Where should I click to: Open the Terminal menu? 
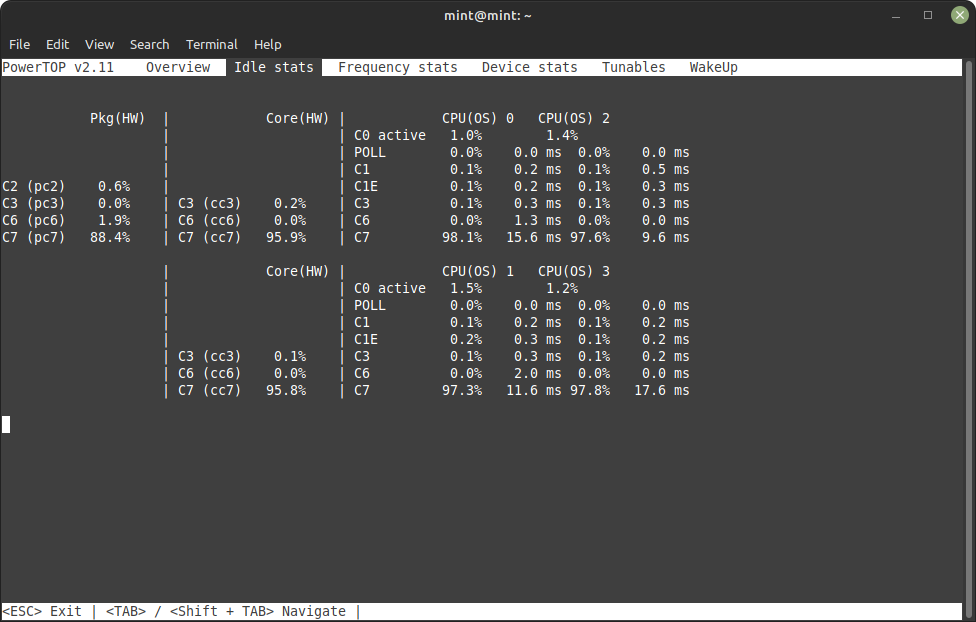tap(211, 44)
